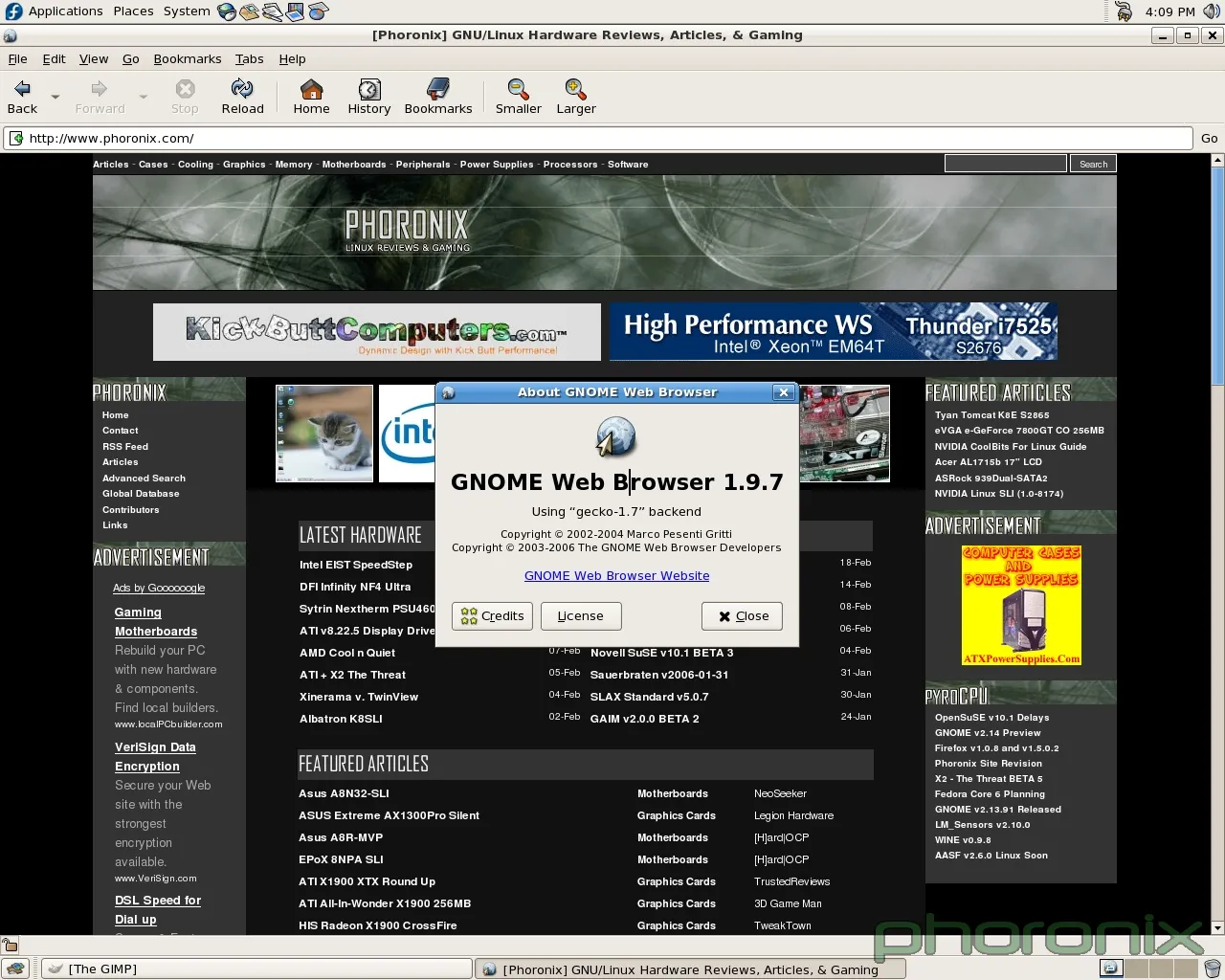1225x980 pixels.
Task: Click the site icon in address bar
Action: 16,138
